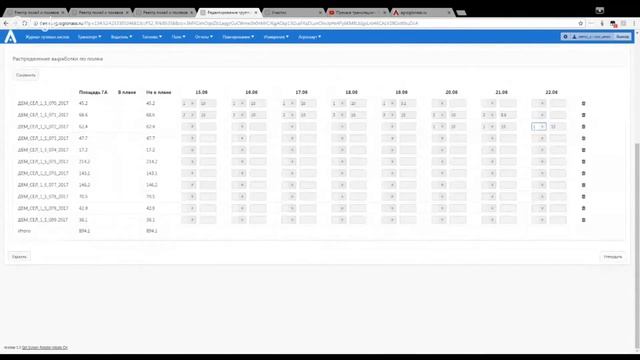The width and height of the screenshot is (640, 360).
Task: Reload the page with the refresh icon
Action: coord(24,24)
